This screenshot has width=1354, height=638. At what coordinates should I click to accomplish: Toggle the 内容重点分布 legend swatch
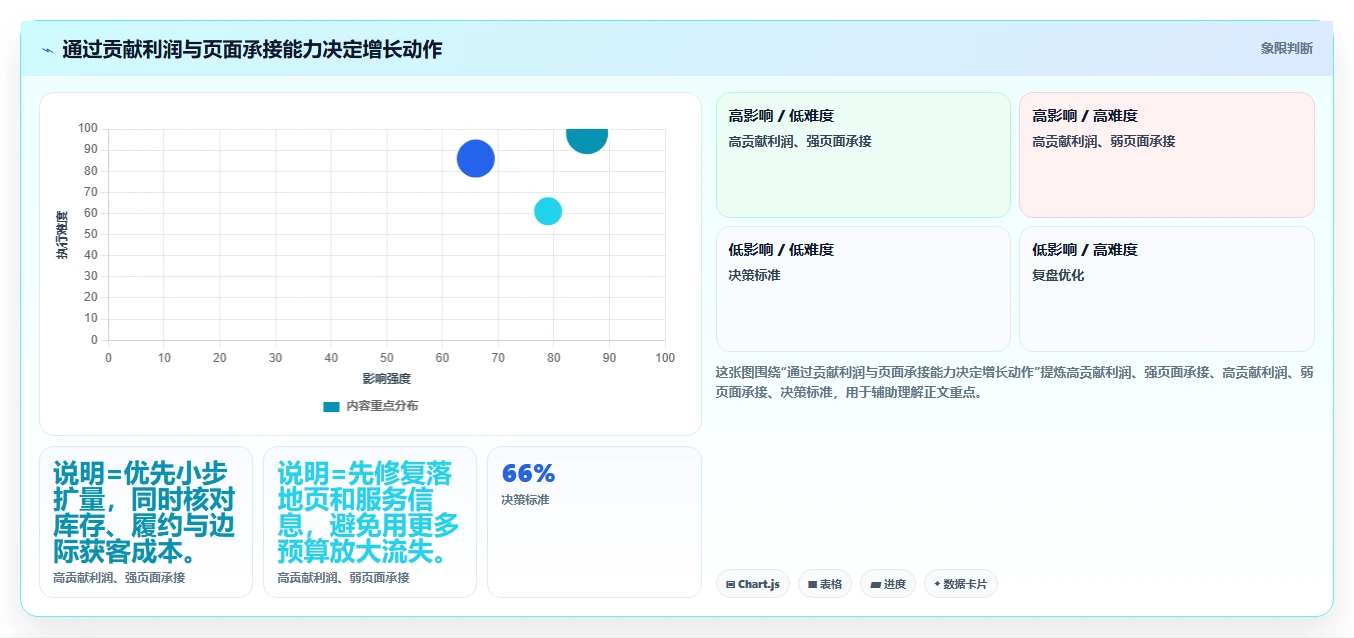coord(331,406)
